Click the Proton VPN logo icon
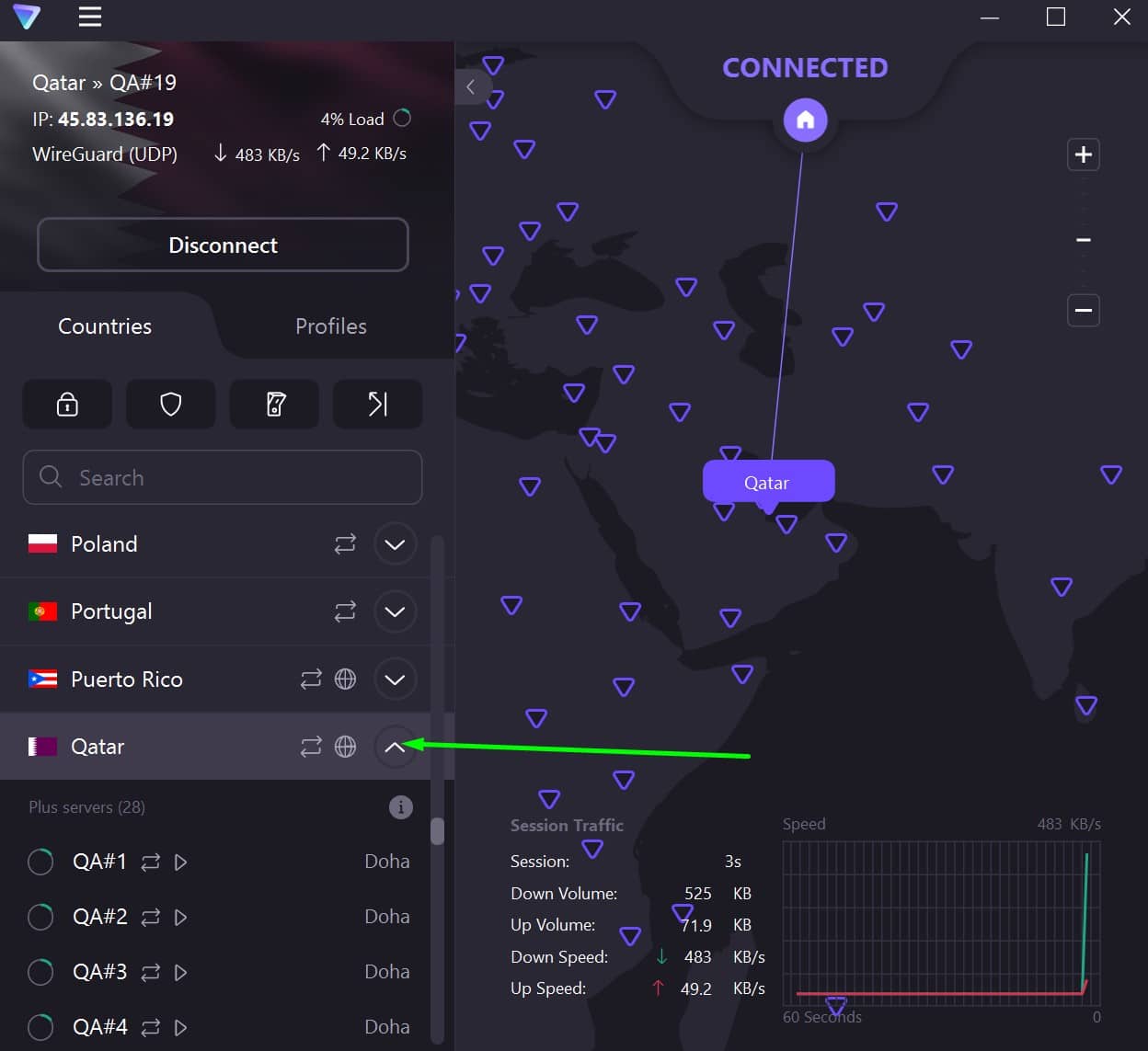The width and height of the screenshot is (1148, 1051). (x=27, y=17)
